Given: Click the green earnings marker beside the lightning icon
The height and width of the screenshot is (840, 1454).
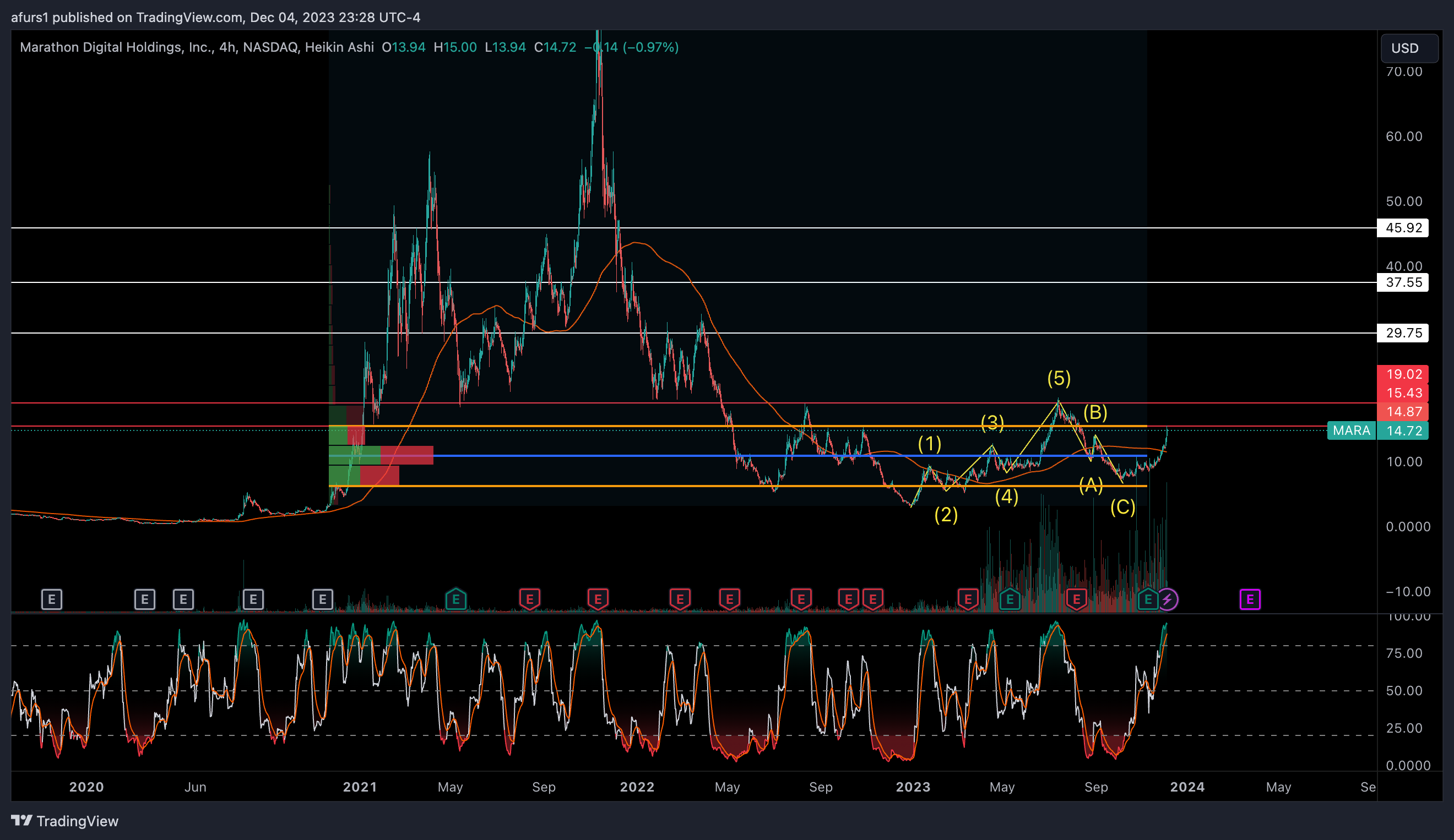Looking at the screenshot, I should pyautogui.click(x=1148, y=599).
